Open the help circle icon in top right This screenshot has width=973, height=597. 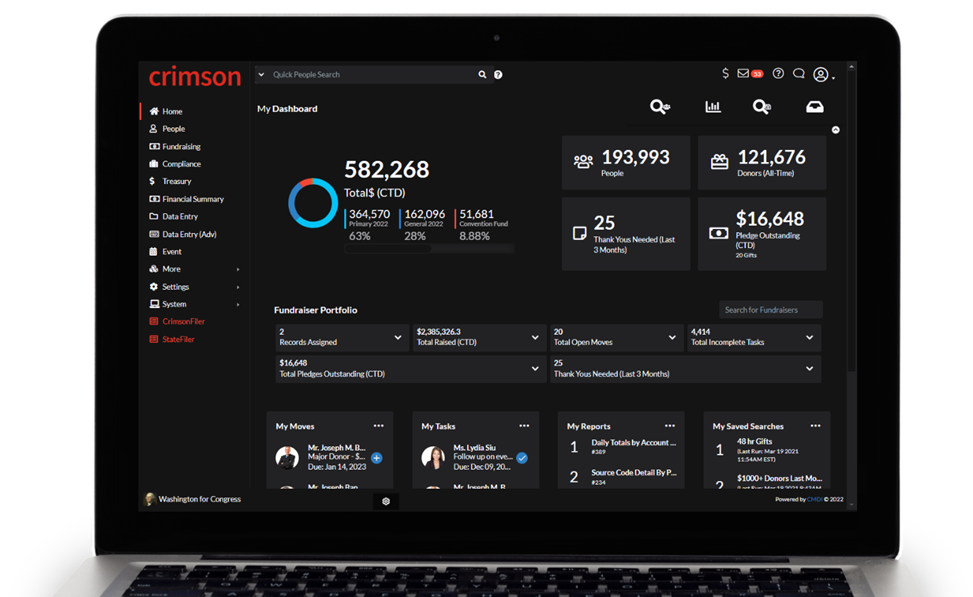click(x=778, y=73)
